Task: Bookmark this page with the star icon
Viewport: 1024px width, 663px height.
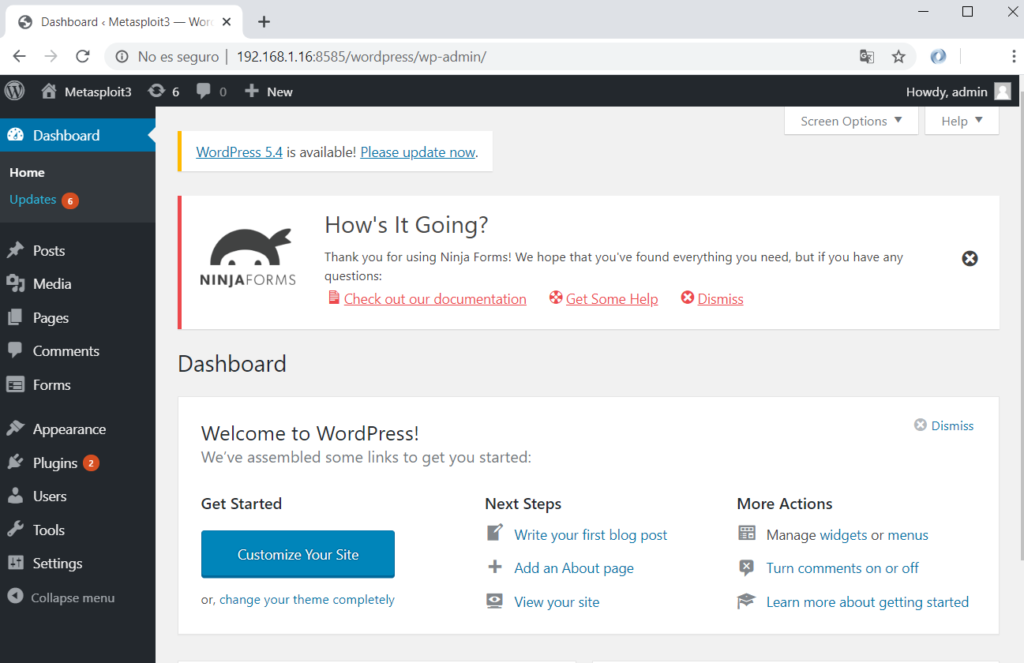Action: point(899,57)
